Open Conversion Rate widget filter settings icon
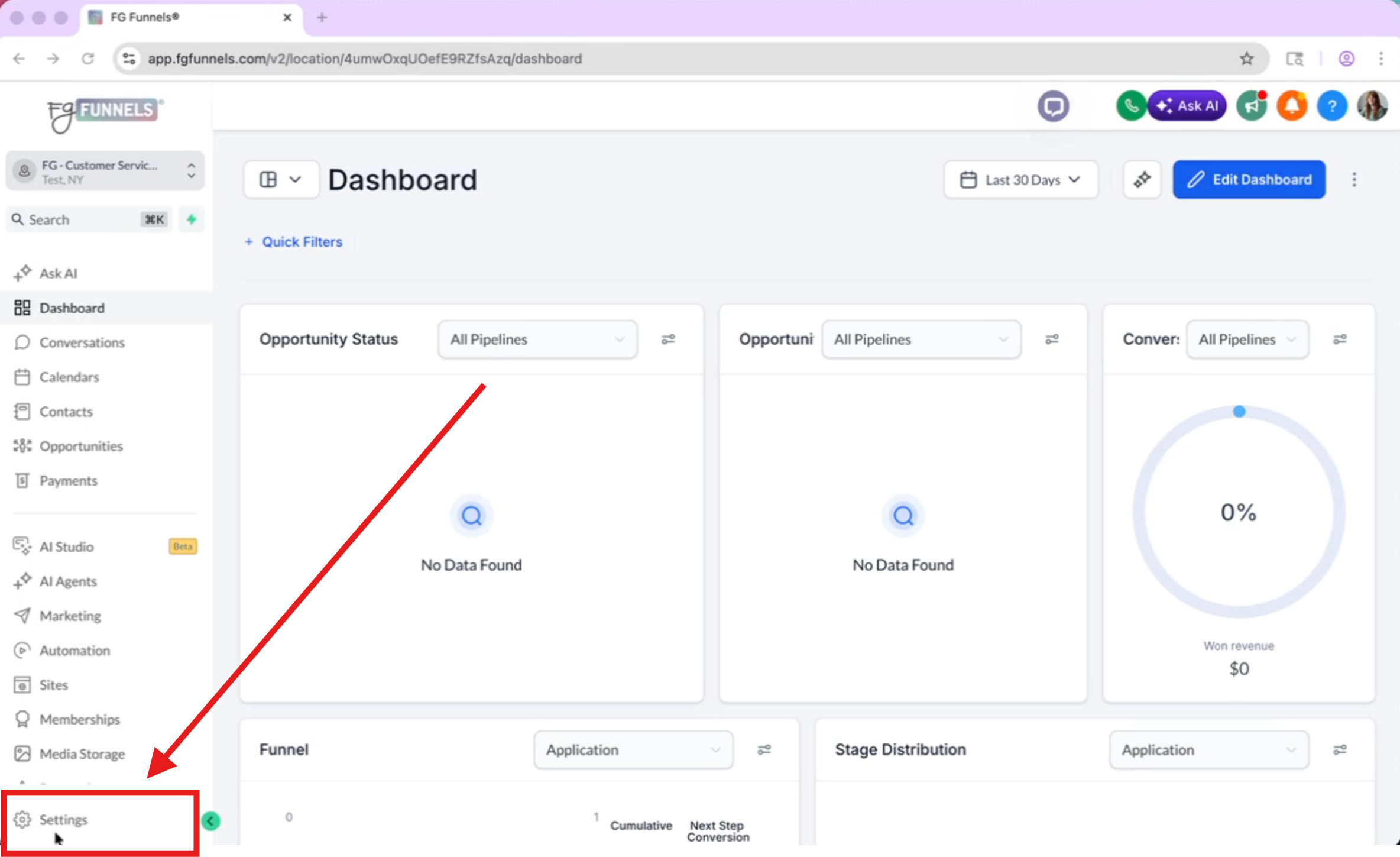This screenshot has width=1400, height=857. click(1340, 339)
